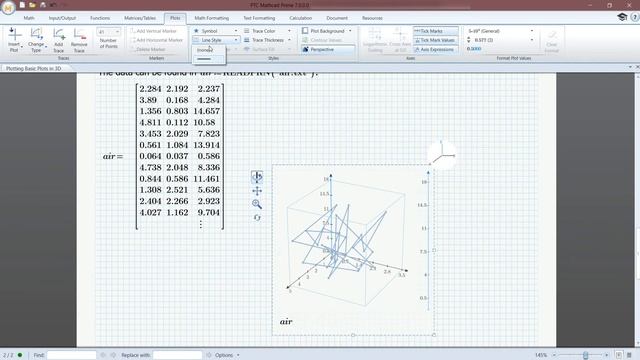640x360 pixels.
Task: Click the 3D axes orientation widget
Action: [443, 154]
